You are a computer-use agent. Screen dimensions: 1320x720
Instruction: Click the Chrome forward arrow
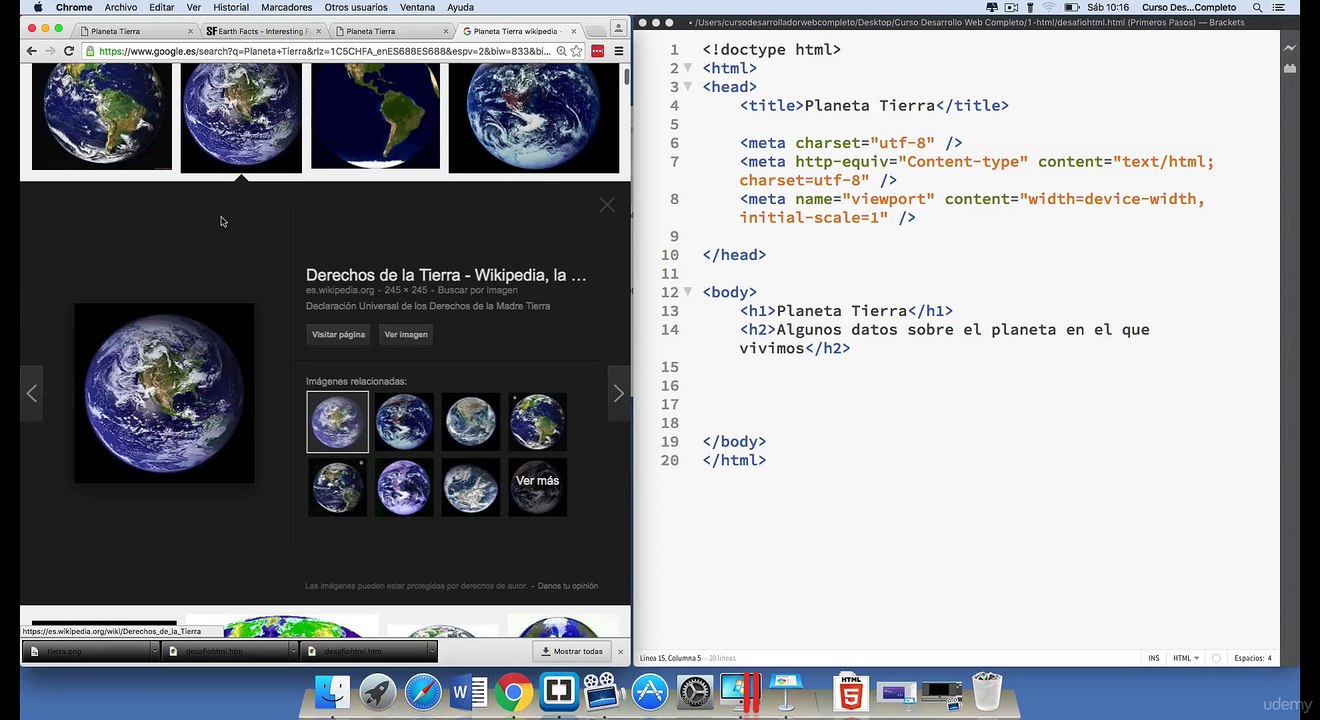(x=49, y=51)
